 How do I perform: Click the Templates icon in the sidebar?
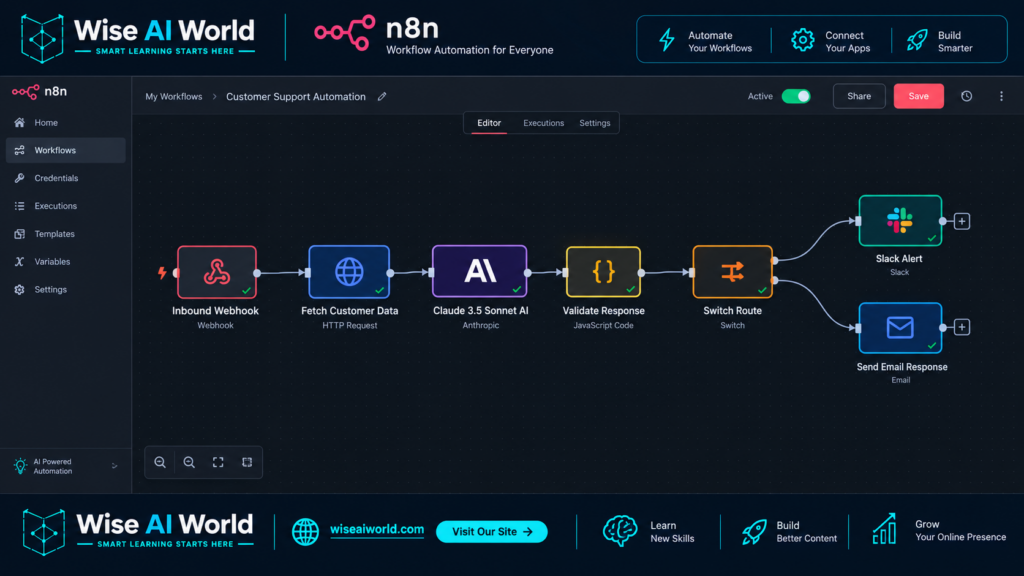20,234
